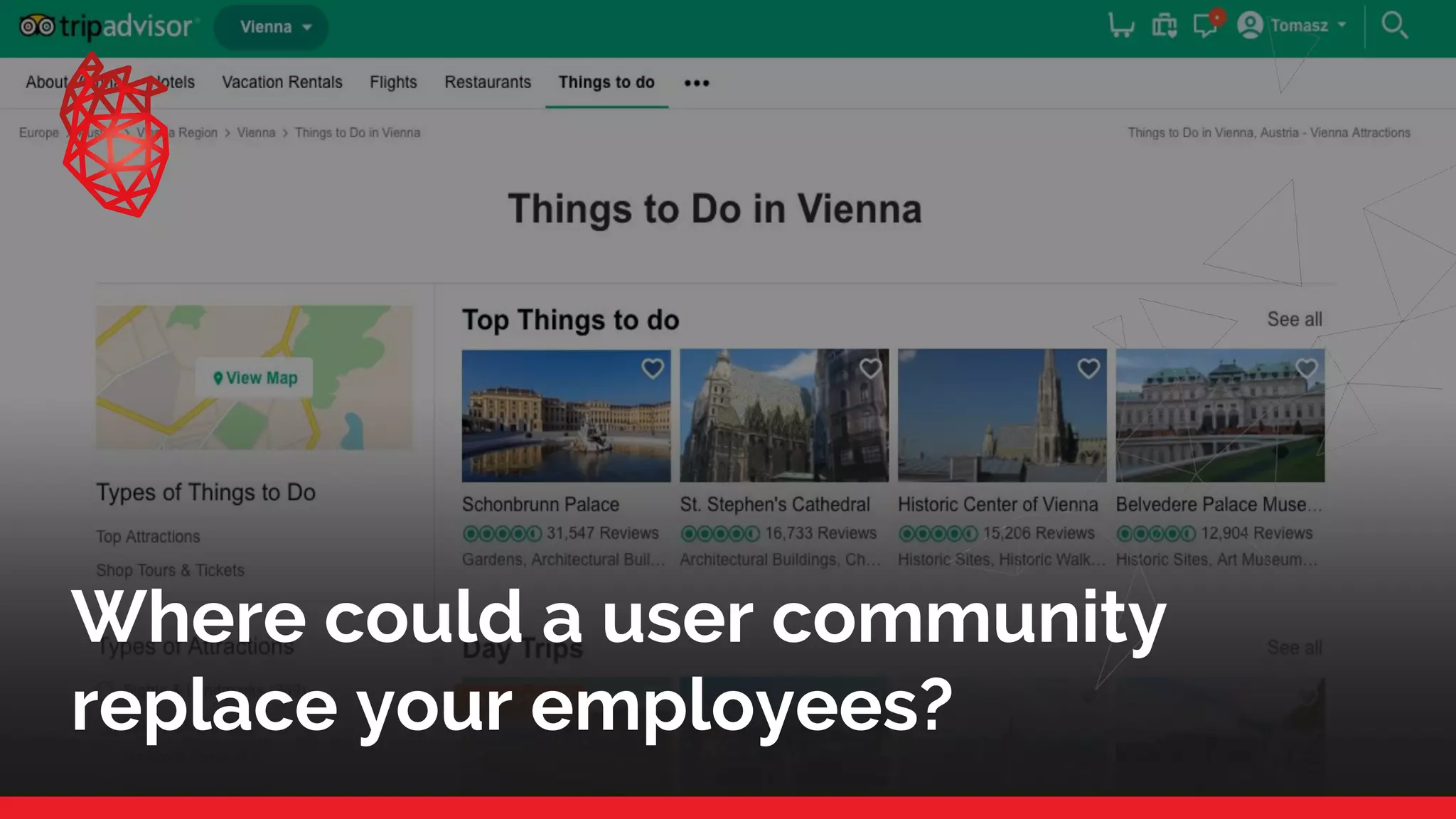
Task: Click See all for Top Things to do
Action: tap(1295, 319)
